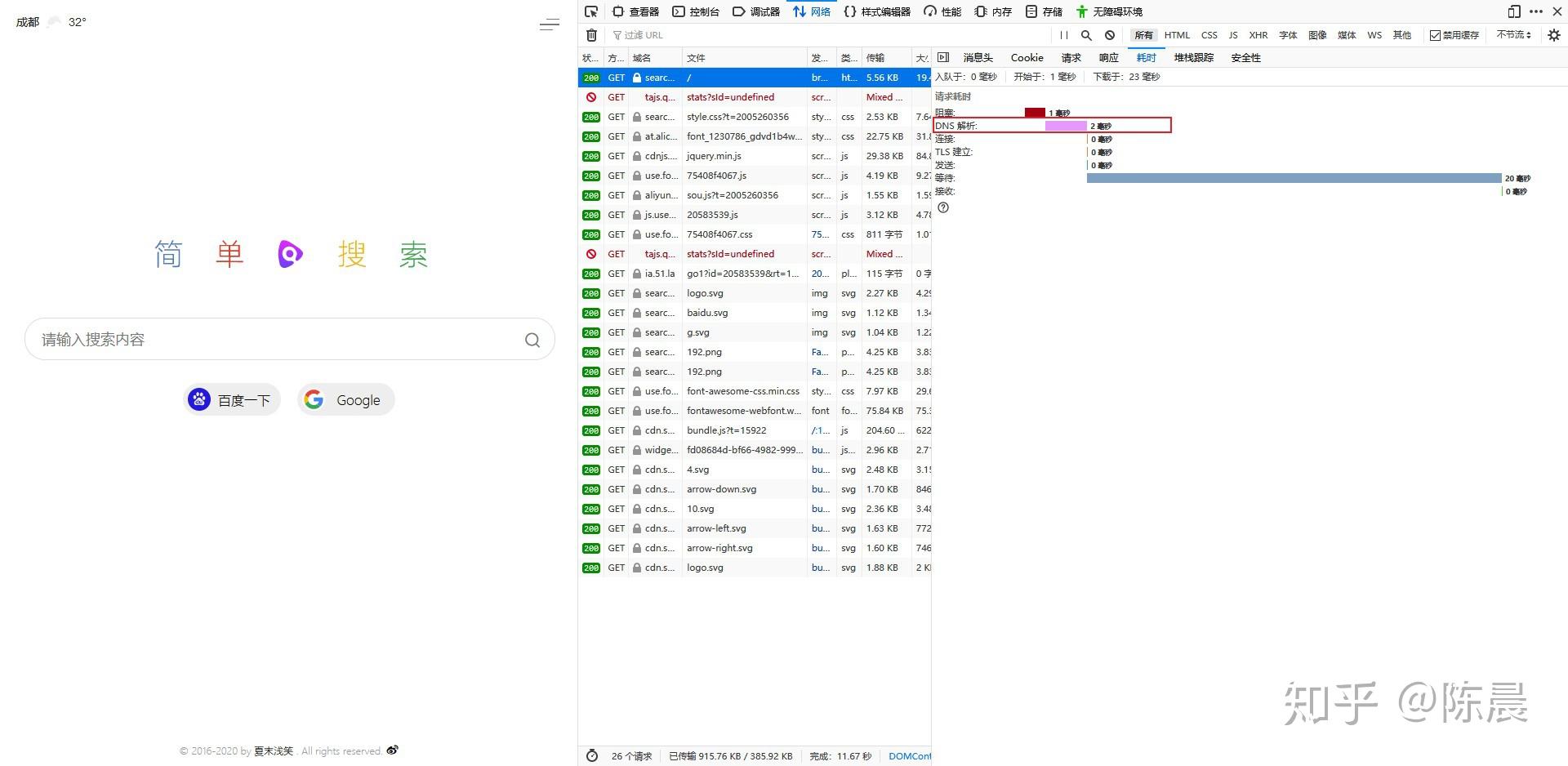Viewport: 1568px width, 766px height.
Task: Sort by the 传输 column header
Action: click(x=886, y=58)
